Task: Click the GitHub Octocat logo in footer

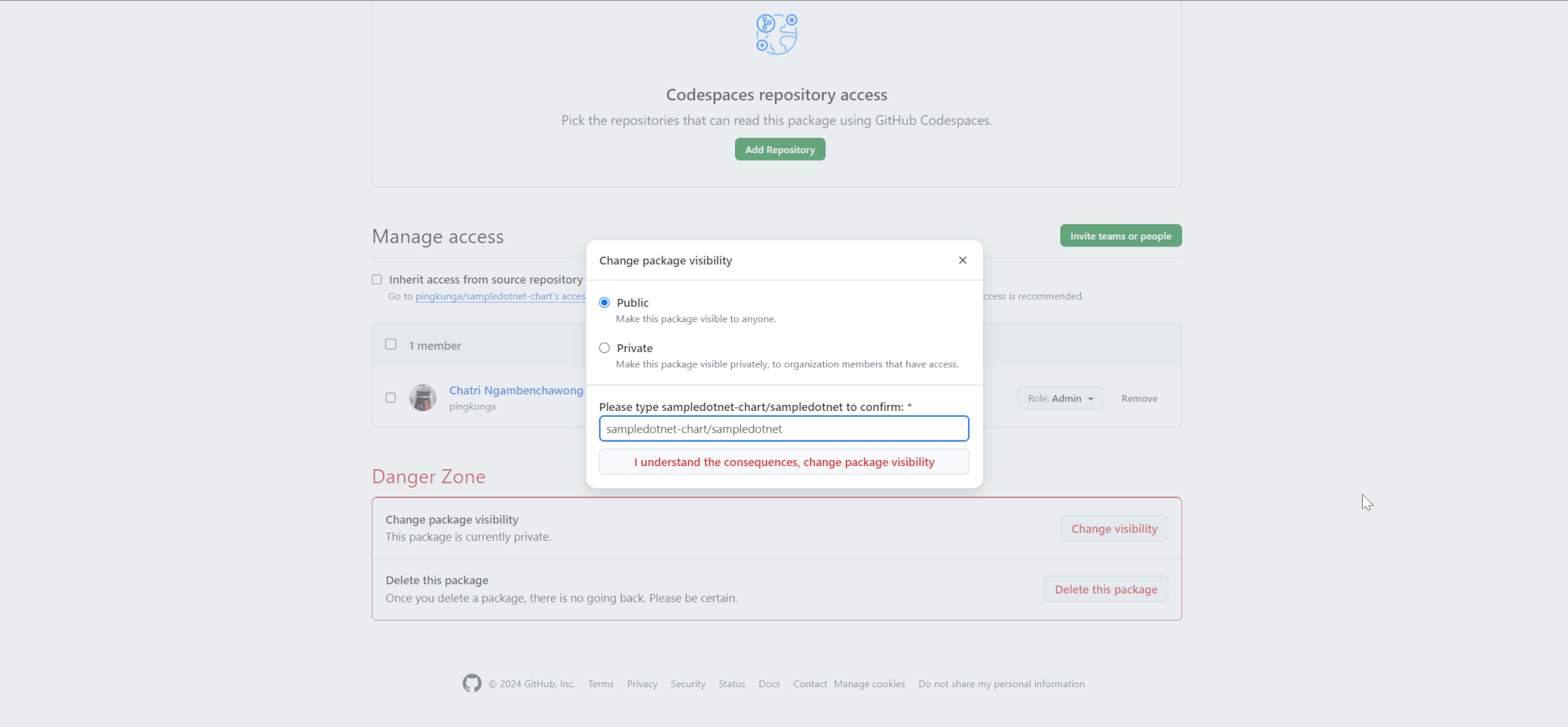Action: tap(472, 683)
